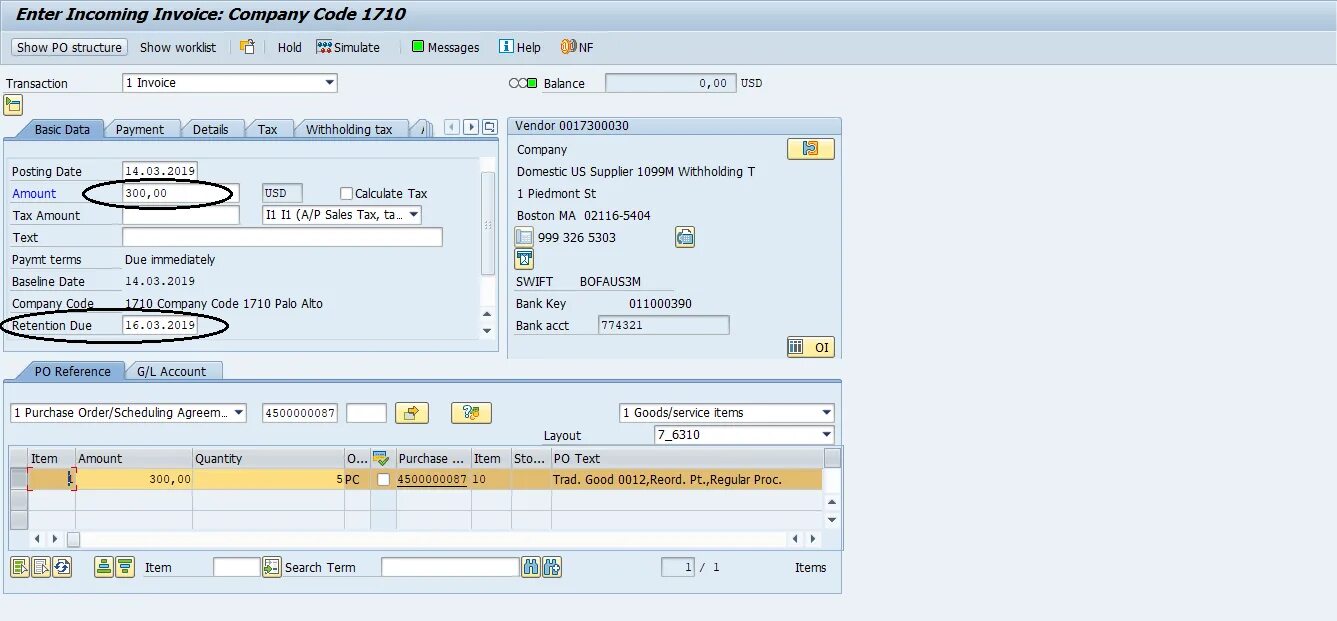Click the purchase order number input field 4500000087

299,412
